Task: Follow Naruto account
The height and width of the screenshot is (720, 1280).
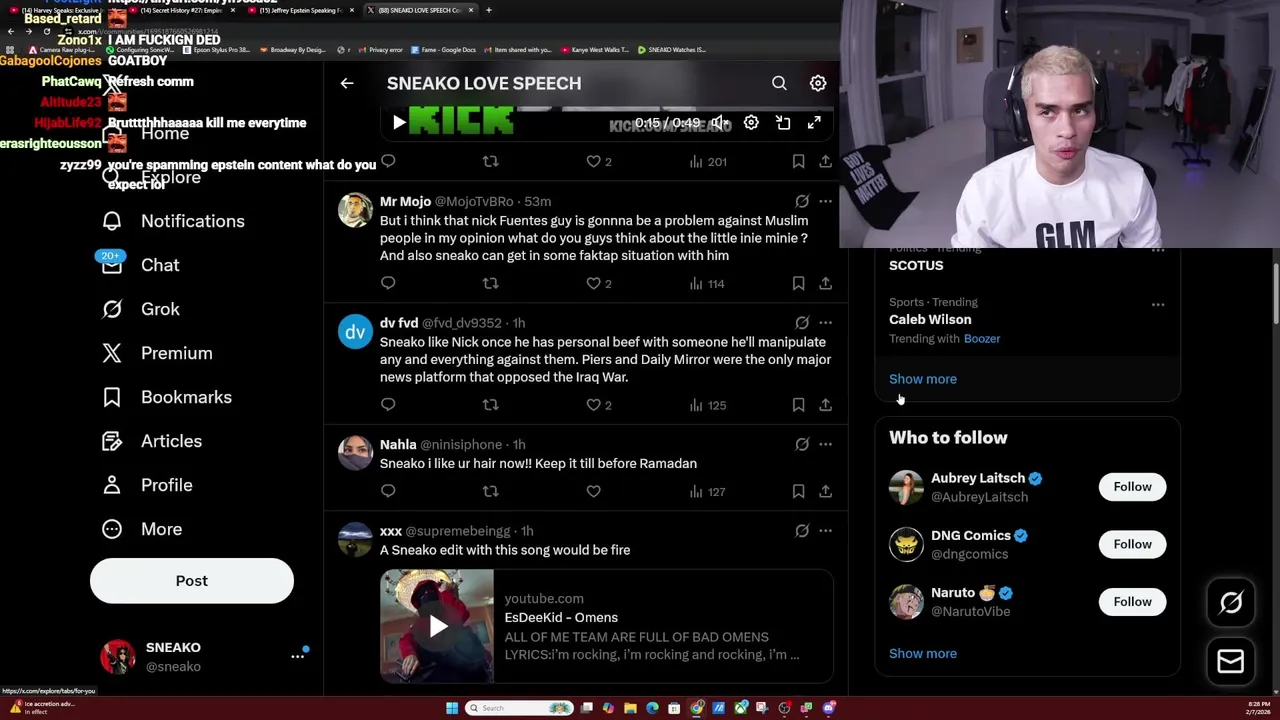Action: pos(1132,602)
